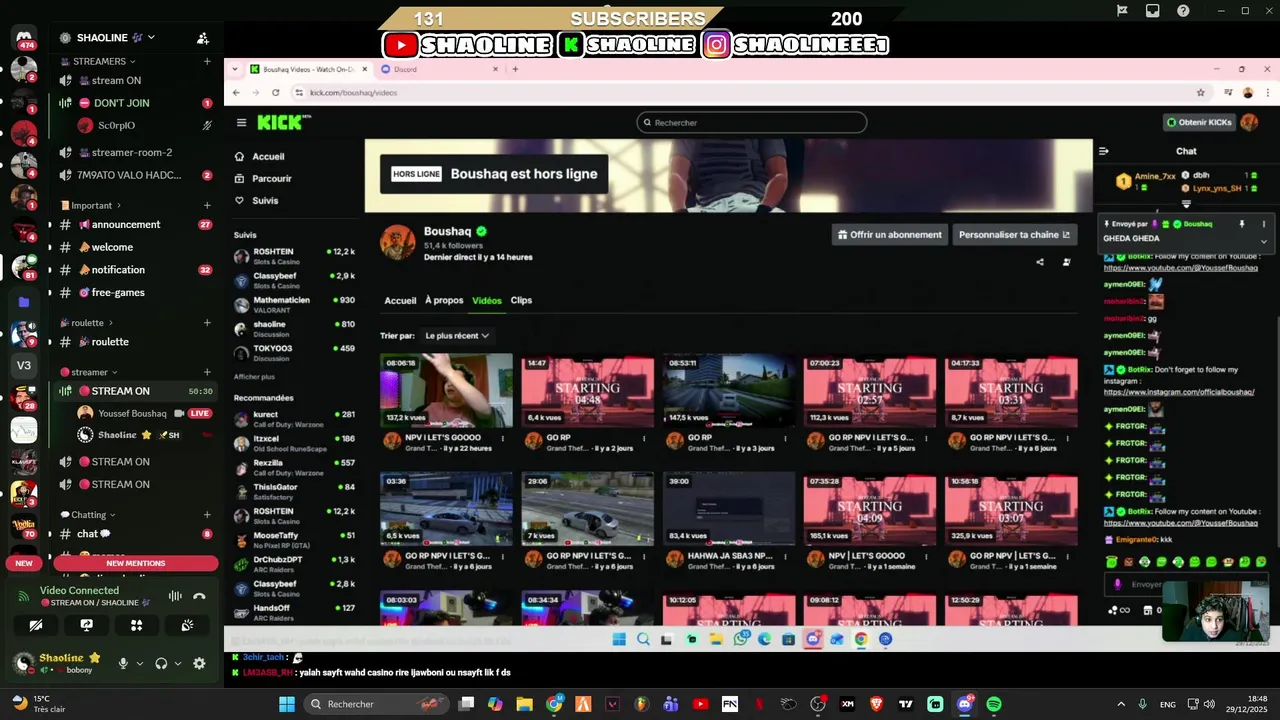Click the Kick share icon on channel header
This screenshot has width=1280, height=720.
[1040, 262]
